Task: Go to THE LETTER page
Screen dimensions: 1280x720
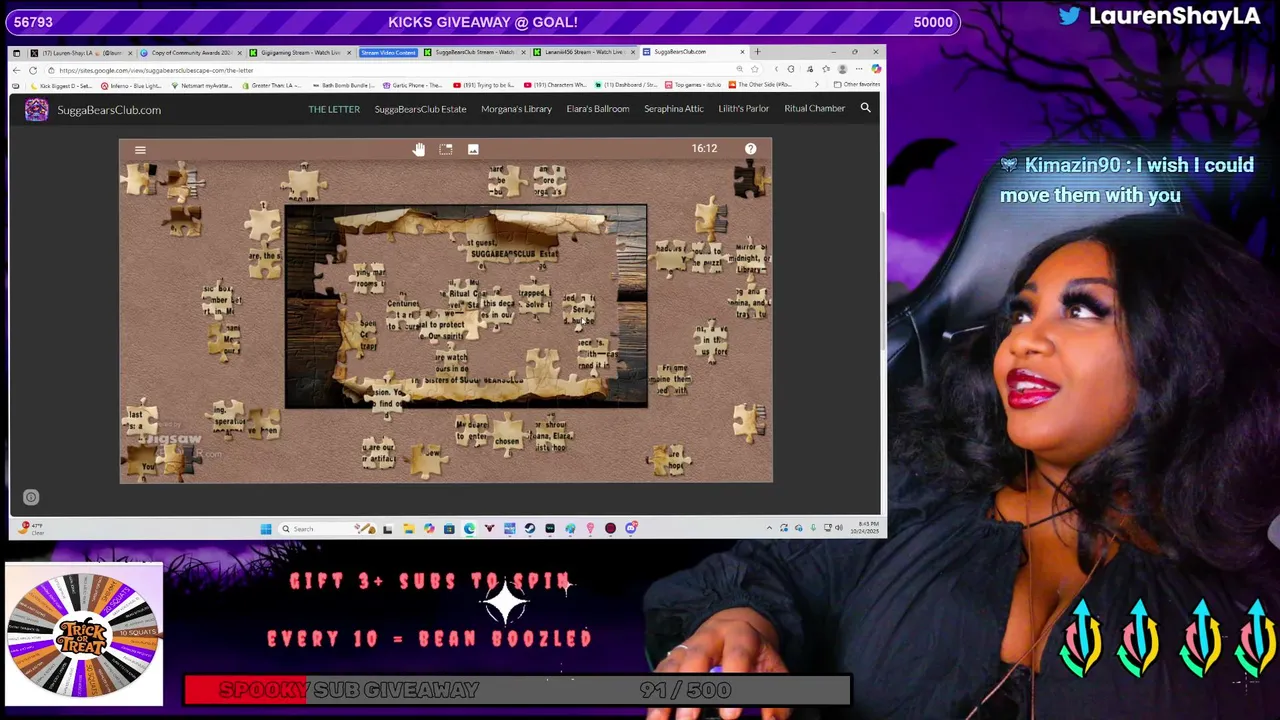Action: (334, 109)
